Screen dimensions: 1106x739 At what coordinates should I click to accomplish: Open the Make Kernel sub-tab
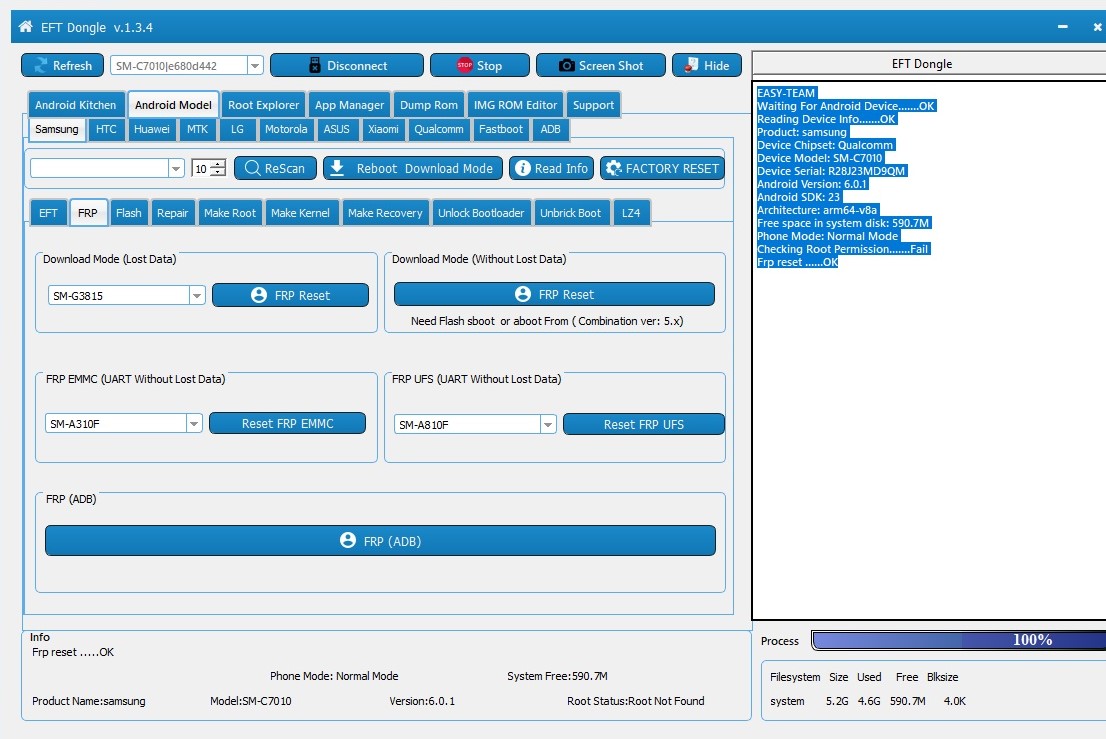pyautogui.click(x=300, y=213)
